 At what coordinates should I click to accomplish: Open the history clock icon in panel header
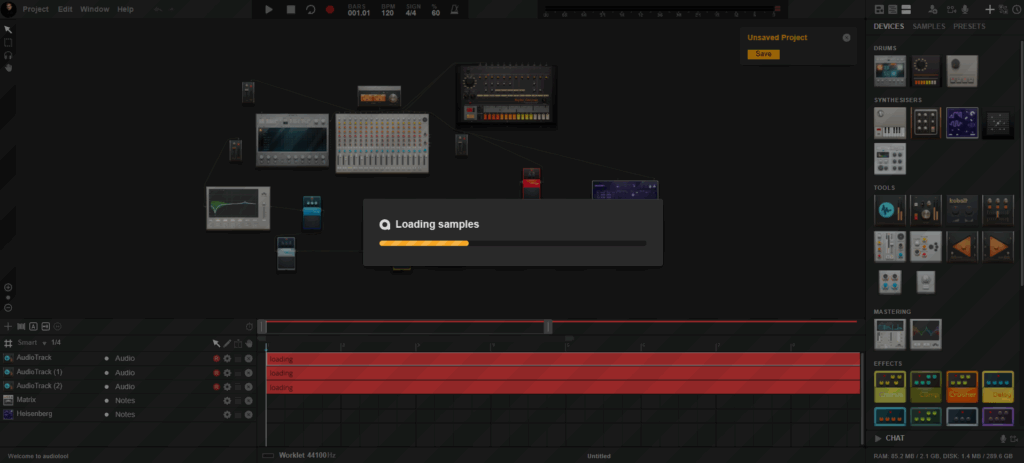coord(1016,9)
